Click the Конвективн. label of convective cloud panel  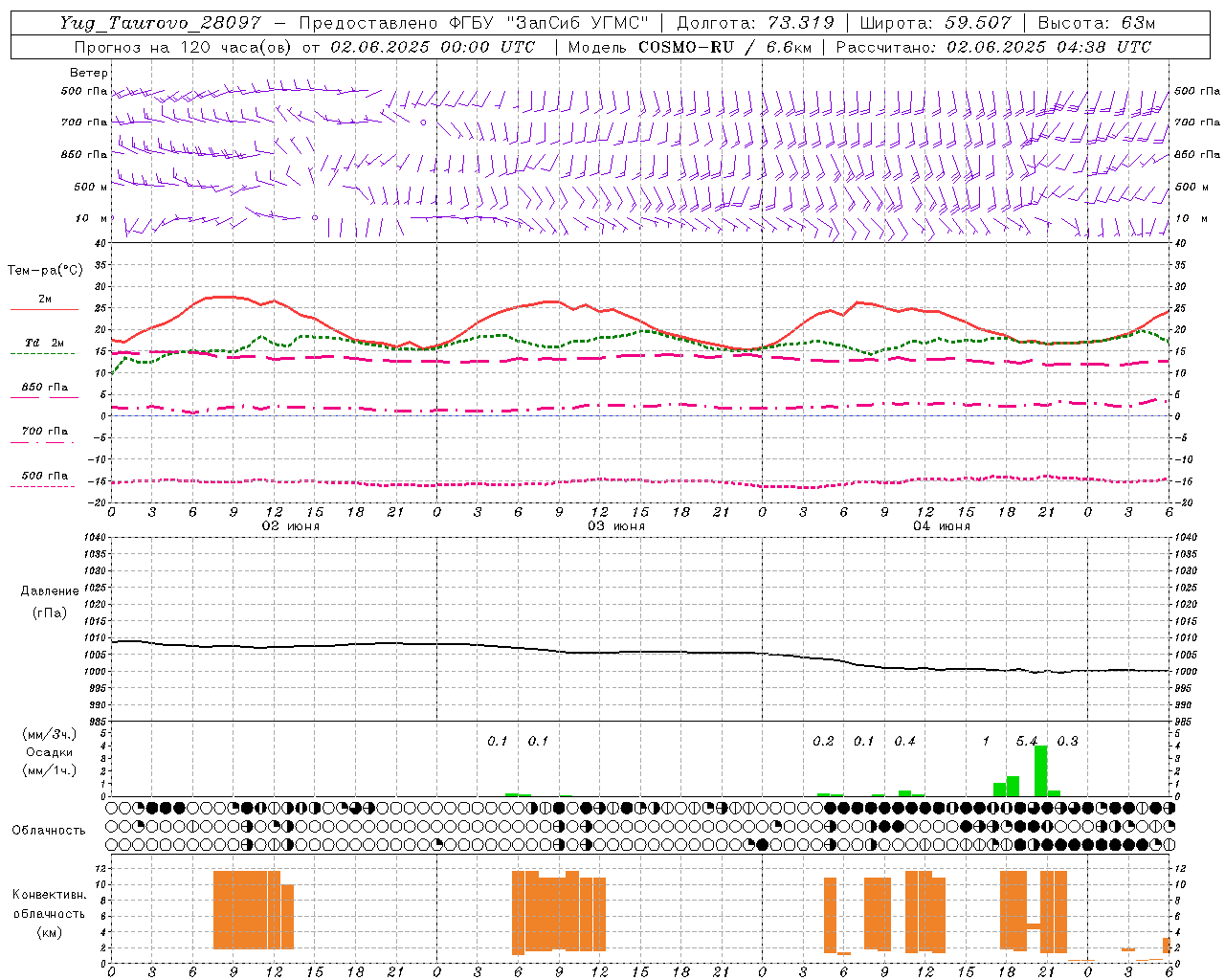point(49,895)
